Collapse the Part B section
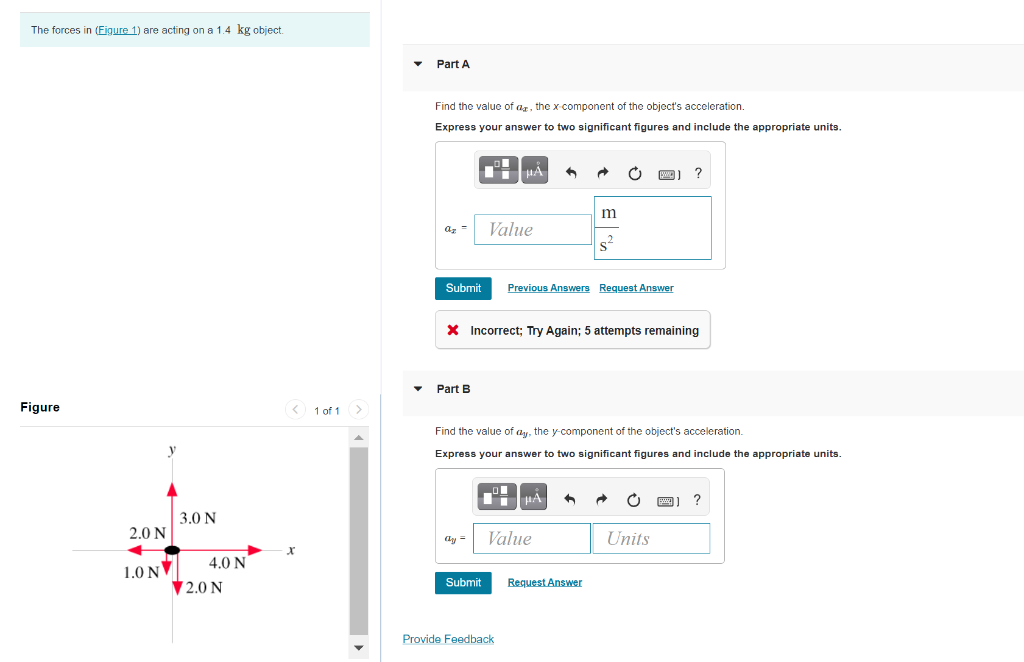1024x662 pixels. pyautogui.click(x=418, y=389)
